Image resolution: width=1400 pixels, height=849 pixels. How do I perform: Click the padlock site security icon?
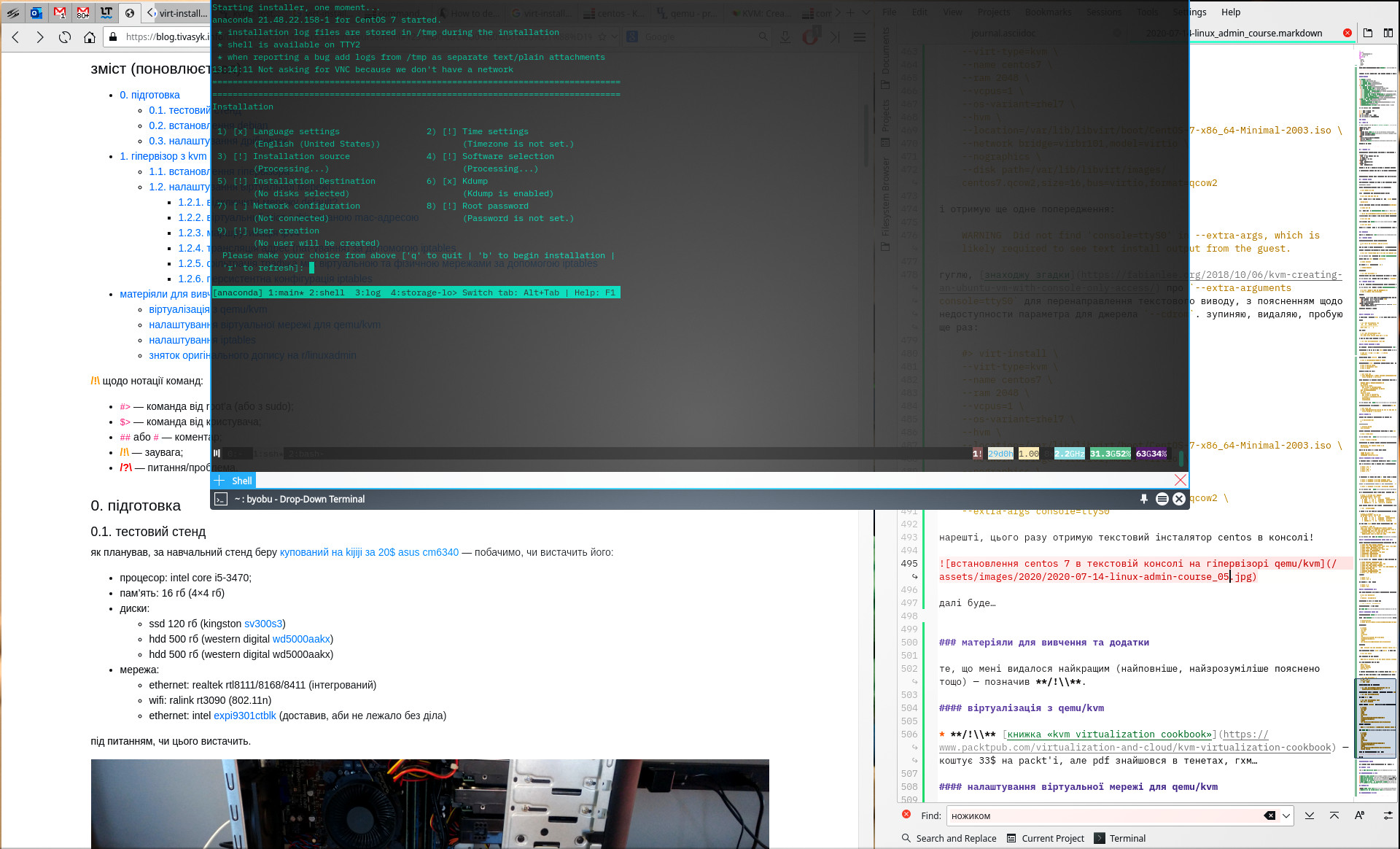click(113, 36)
